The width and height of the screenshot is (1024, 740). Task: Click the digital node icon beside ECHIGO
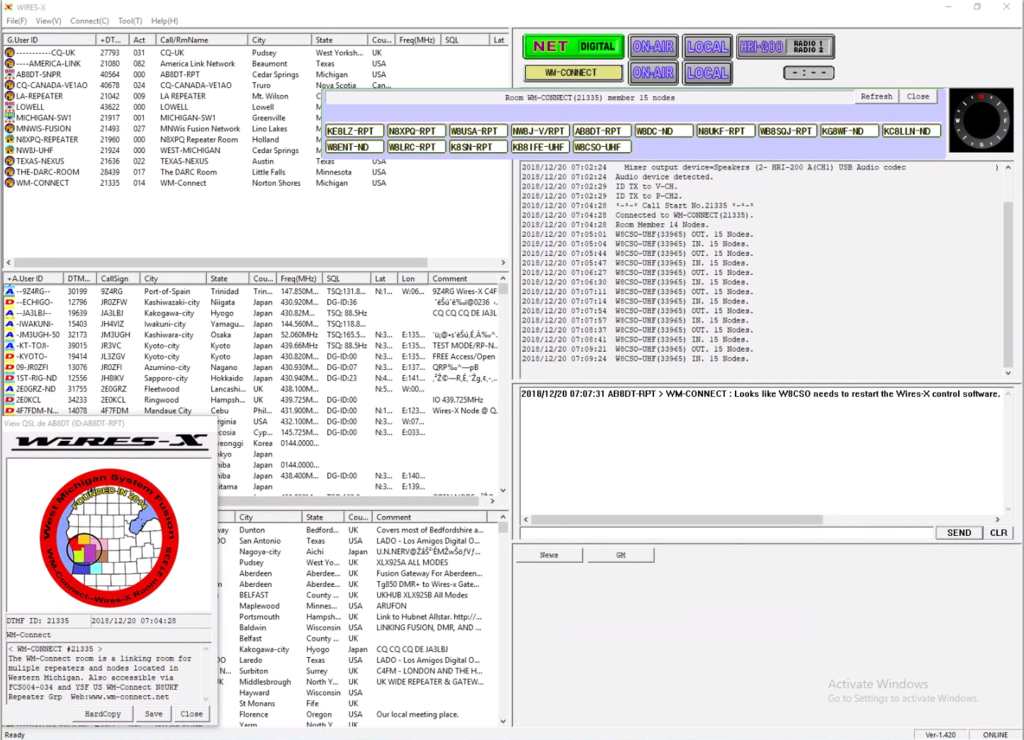click(x=10, y=302)
